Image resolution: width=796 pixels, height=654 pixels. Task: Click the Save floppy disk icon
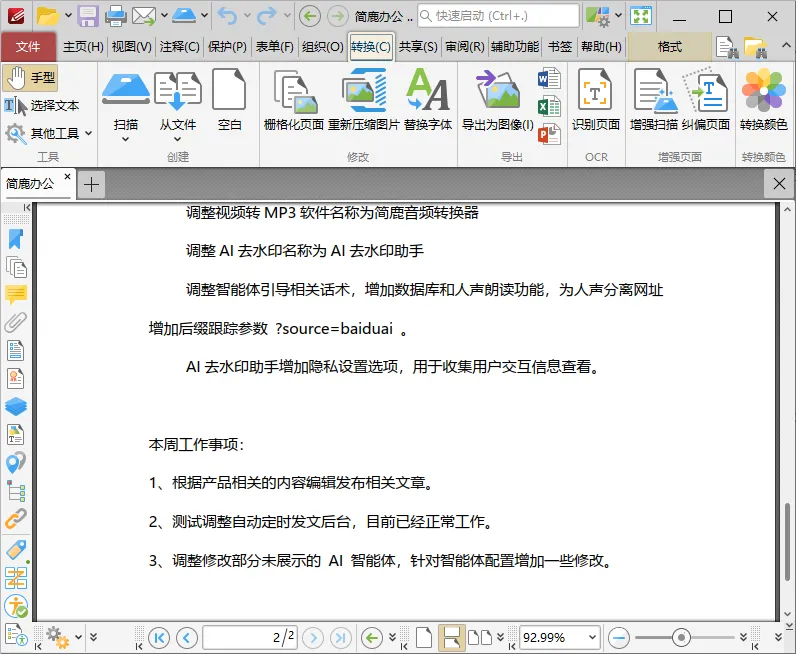click(x=88, y=16)
